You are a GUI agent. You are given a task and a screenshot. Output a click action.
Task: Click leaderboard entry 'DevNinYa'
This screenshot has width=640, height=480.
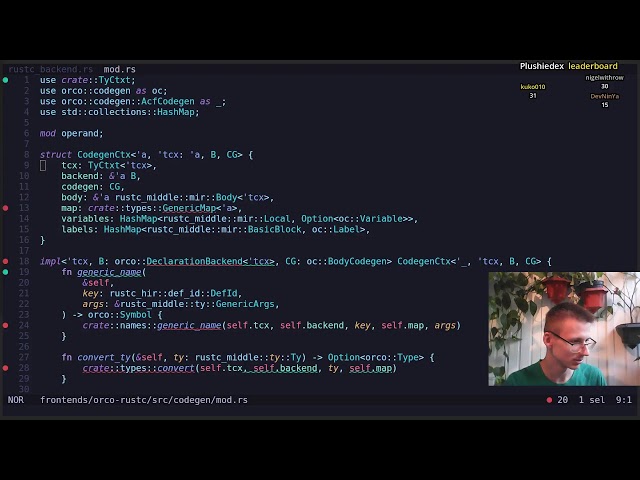[604, 96]
